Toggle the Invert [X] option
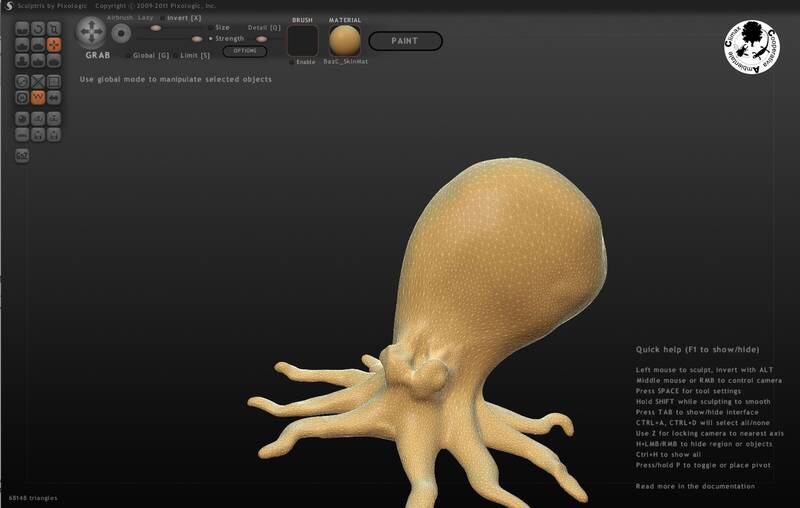This screenshot has width=800, height=508. tap(163, 18)
